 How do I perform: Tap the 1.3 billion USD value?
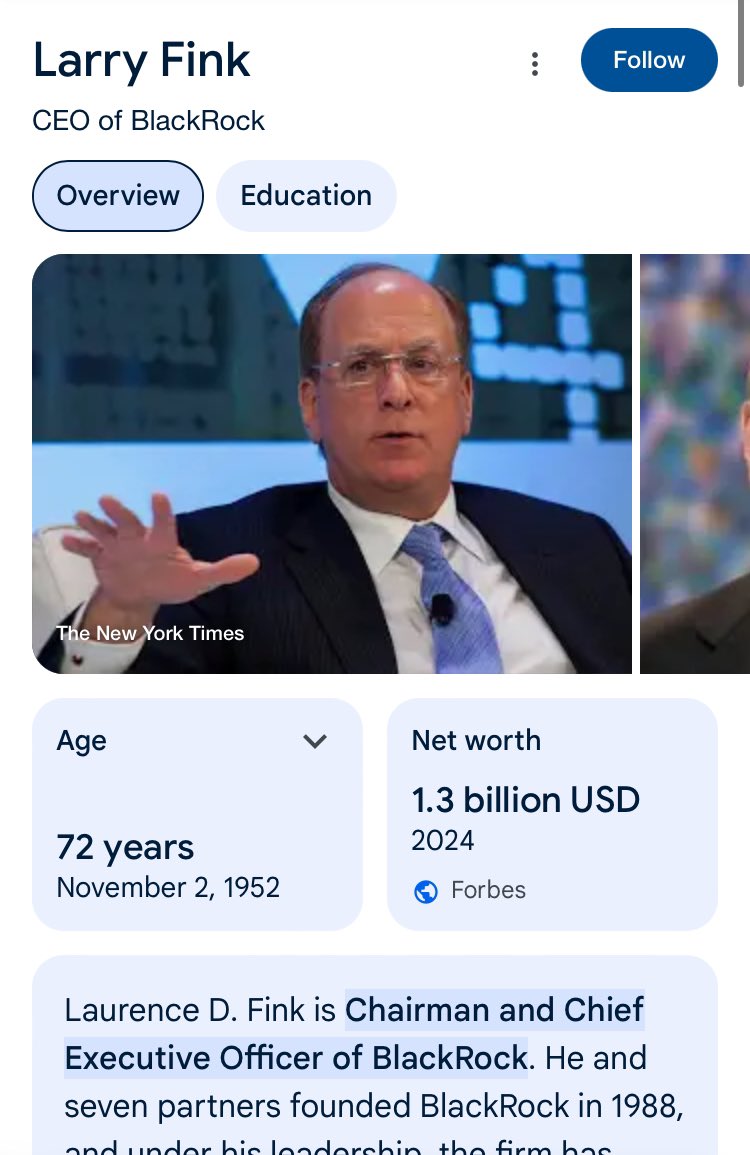click(525, 800)
